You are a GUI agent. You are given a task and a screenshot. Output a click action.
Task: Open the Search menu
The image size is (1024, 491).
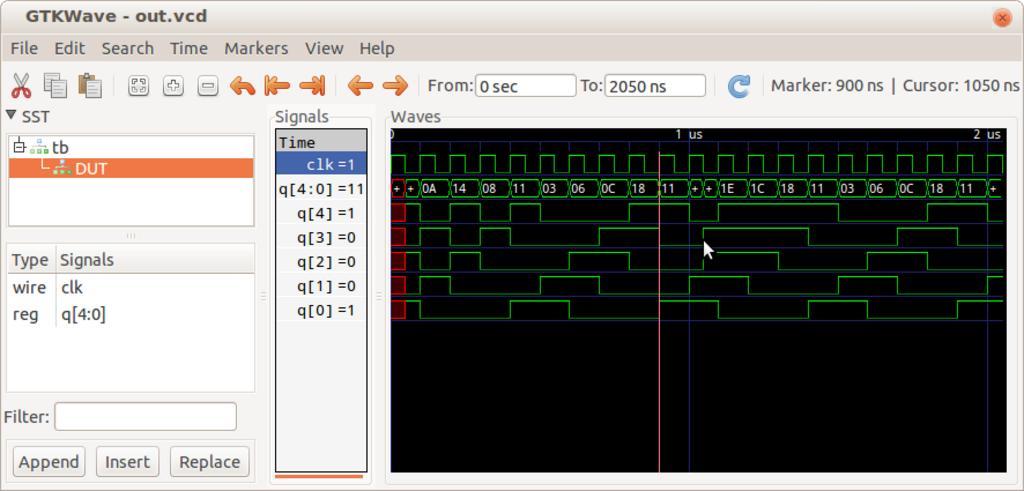pos(127,48)
